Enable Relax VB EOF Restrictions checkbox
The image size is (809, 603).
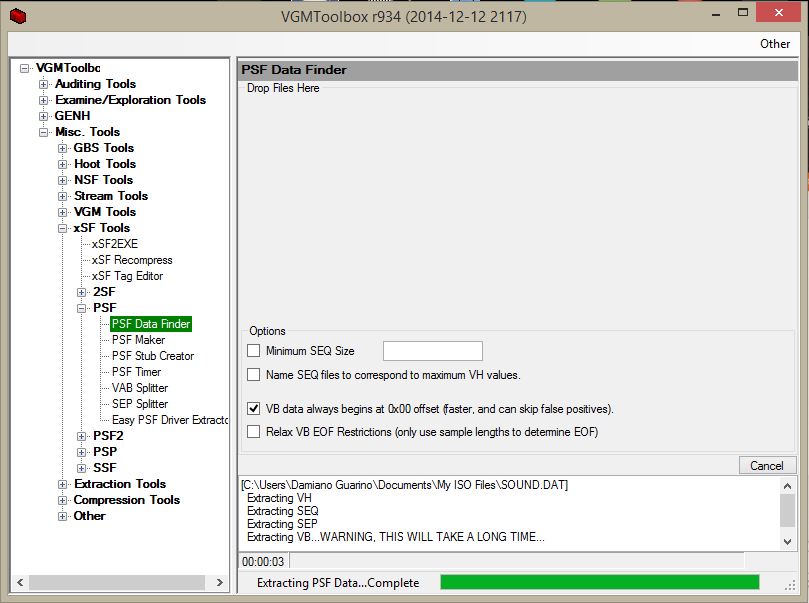point(253,431)
